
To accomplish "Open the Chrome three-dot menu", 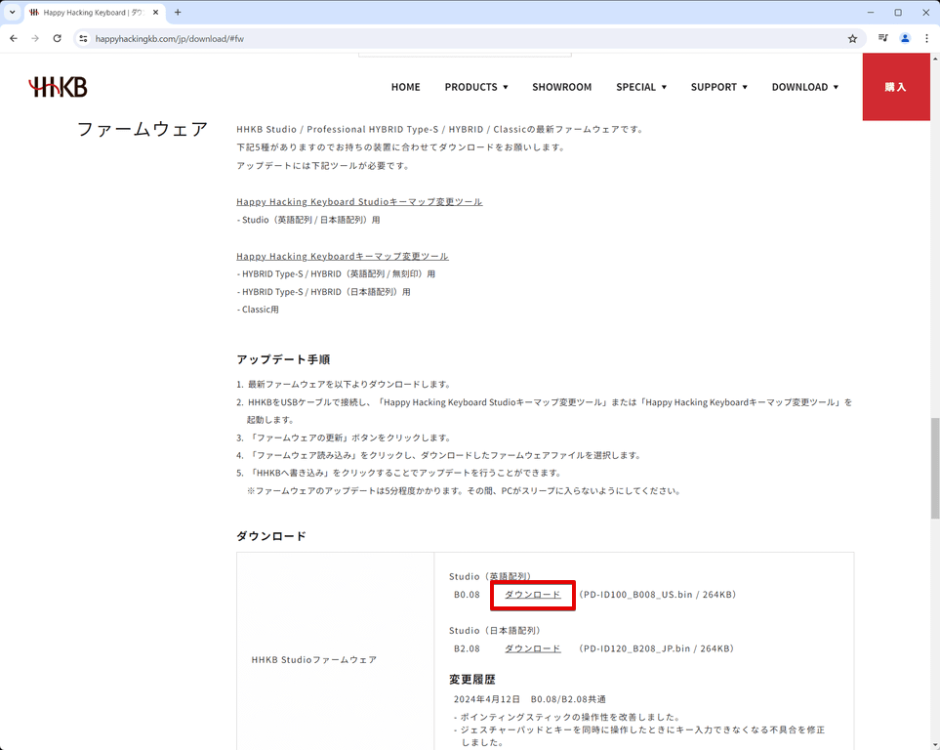I will coord(927,38).
